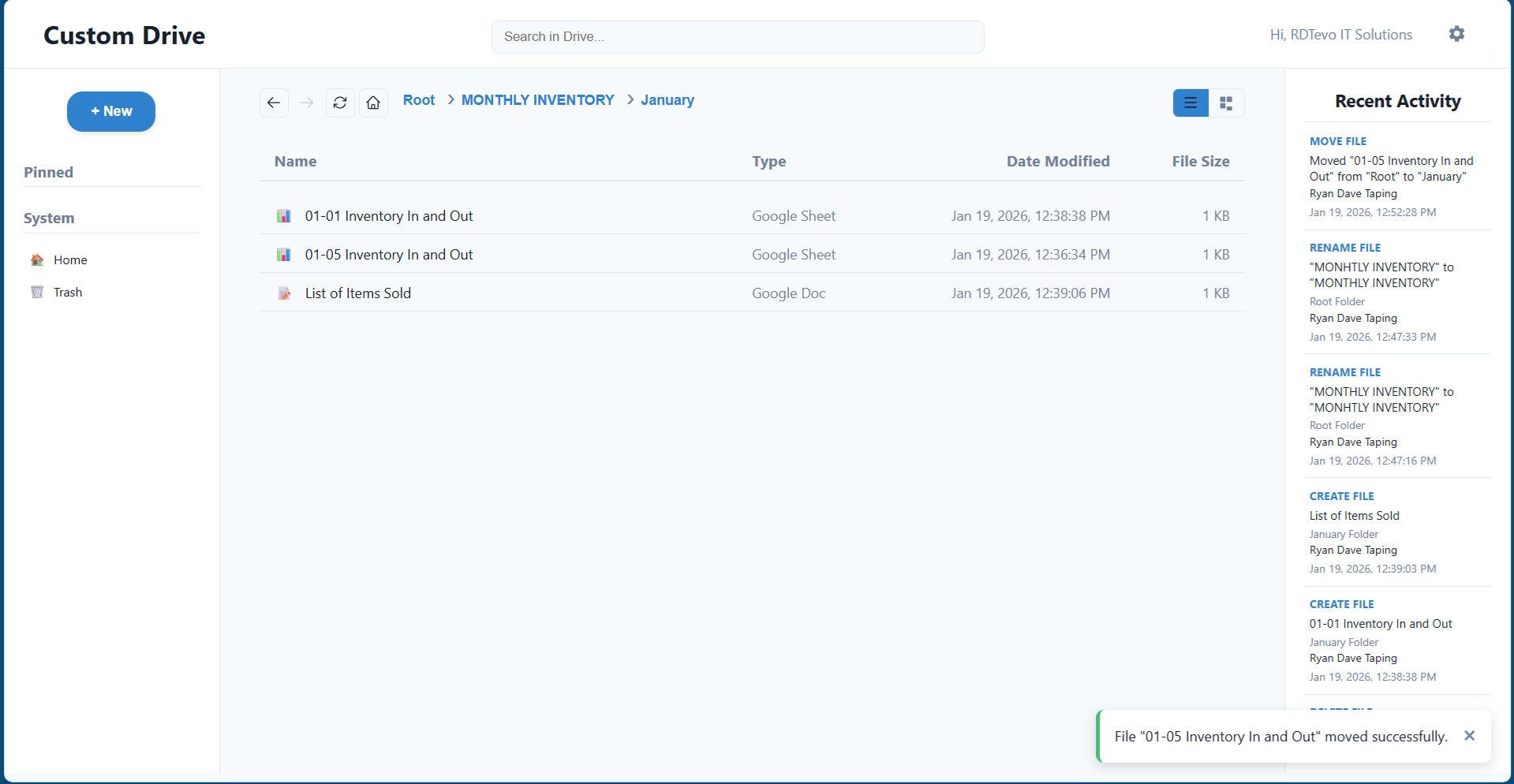Open the 01-05 Inventory In and Out sheet
Viewport: 1514px width, 784px height.
[x=389, y=254]
